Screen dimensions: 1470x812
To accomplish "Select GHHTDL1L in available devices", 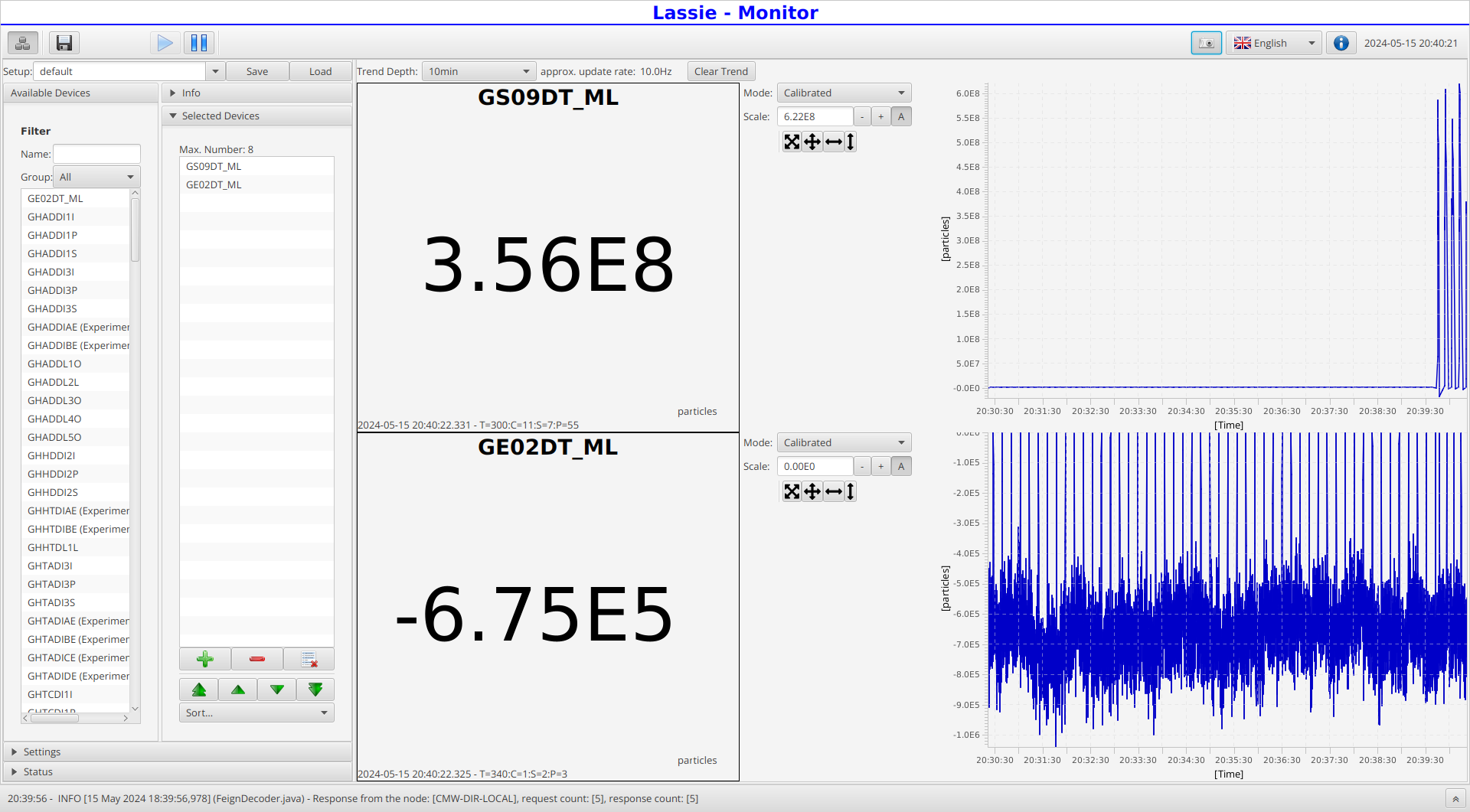I will [76, 547].
